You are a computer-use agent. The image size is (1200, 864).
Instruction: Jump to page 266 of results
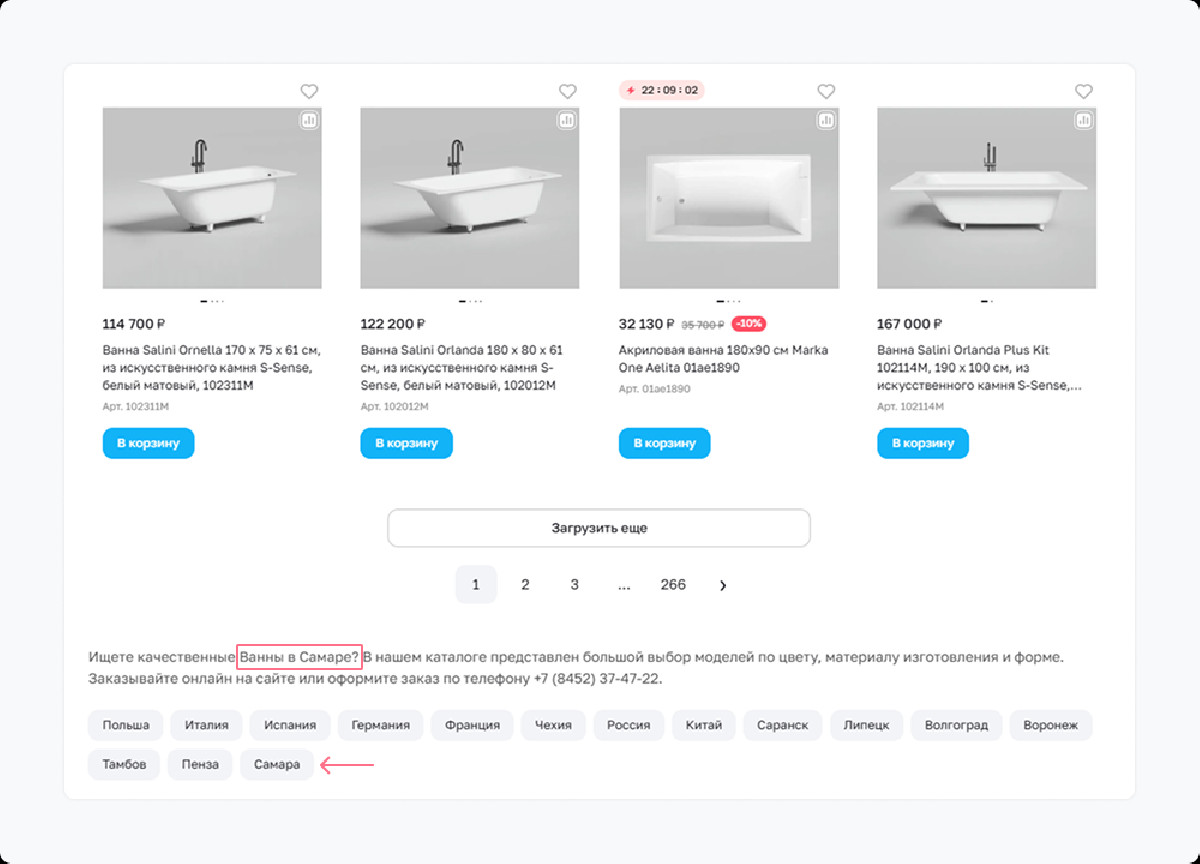pyautogui.click(x=673, y=585)
